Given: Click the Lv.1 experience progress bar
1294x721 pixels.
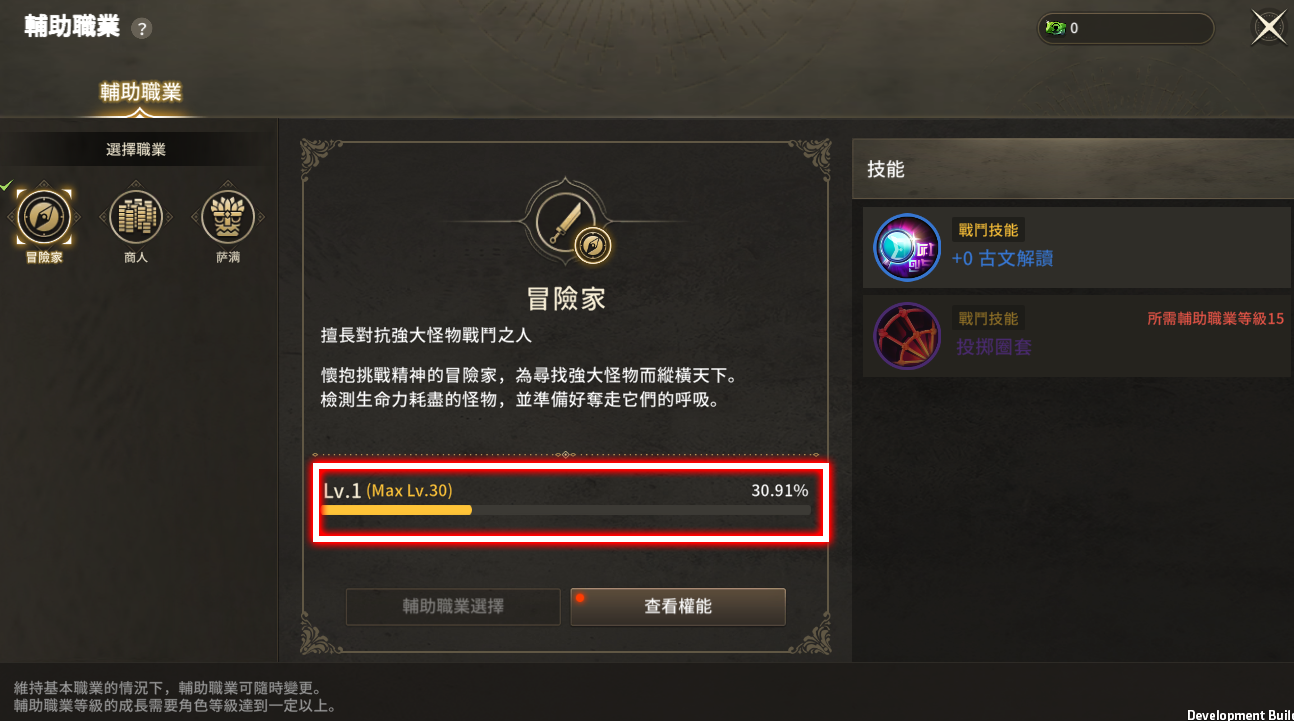Looking at the screenshot, I should 566,510.
